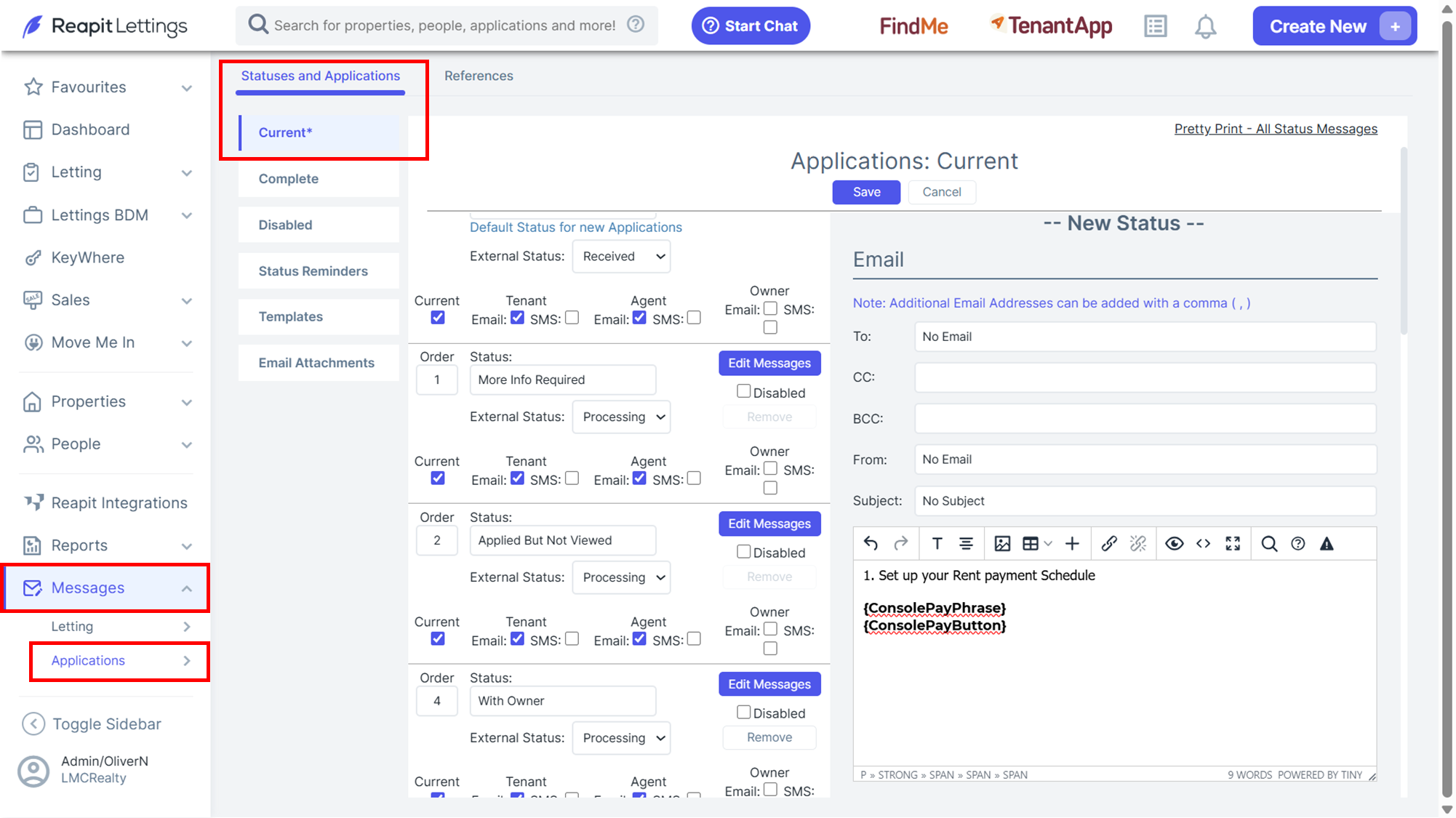This screenshot has height=818, width=1456.
Task: Open find and replace in the editor
Action: click(1269, 543)
